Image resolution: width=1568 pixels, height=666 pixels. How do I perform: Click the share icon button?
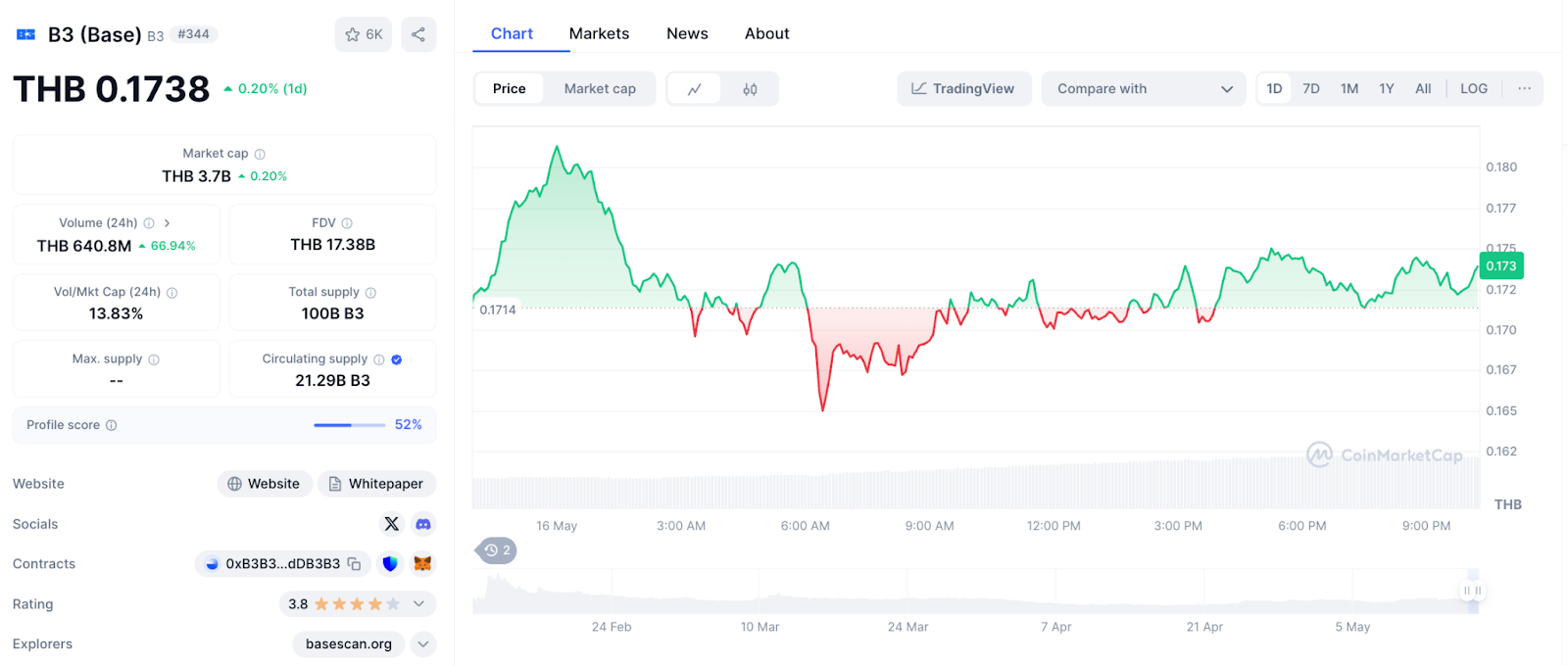point(418,34)
